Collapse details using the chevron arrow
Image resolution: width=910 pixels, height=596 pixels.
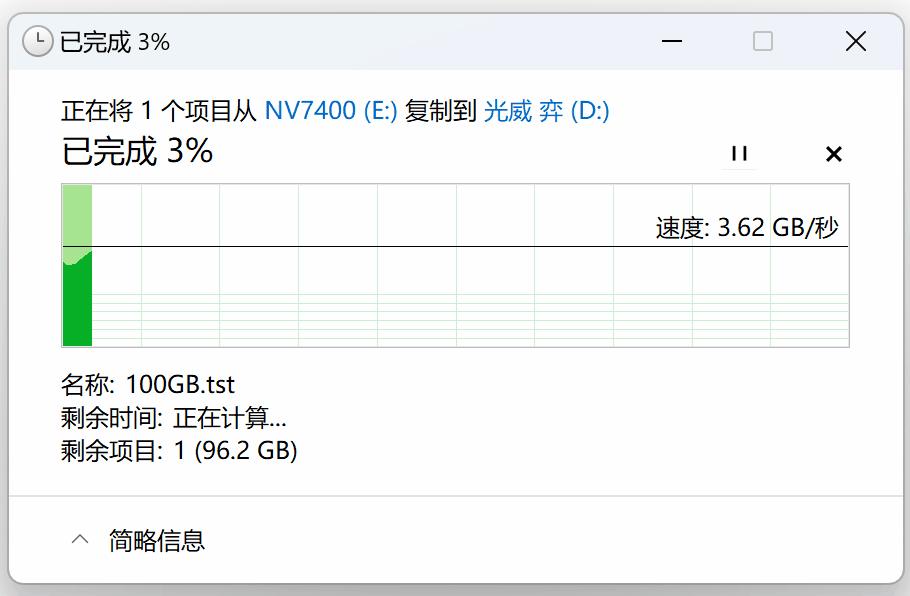click(80, 540)
